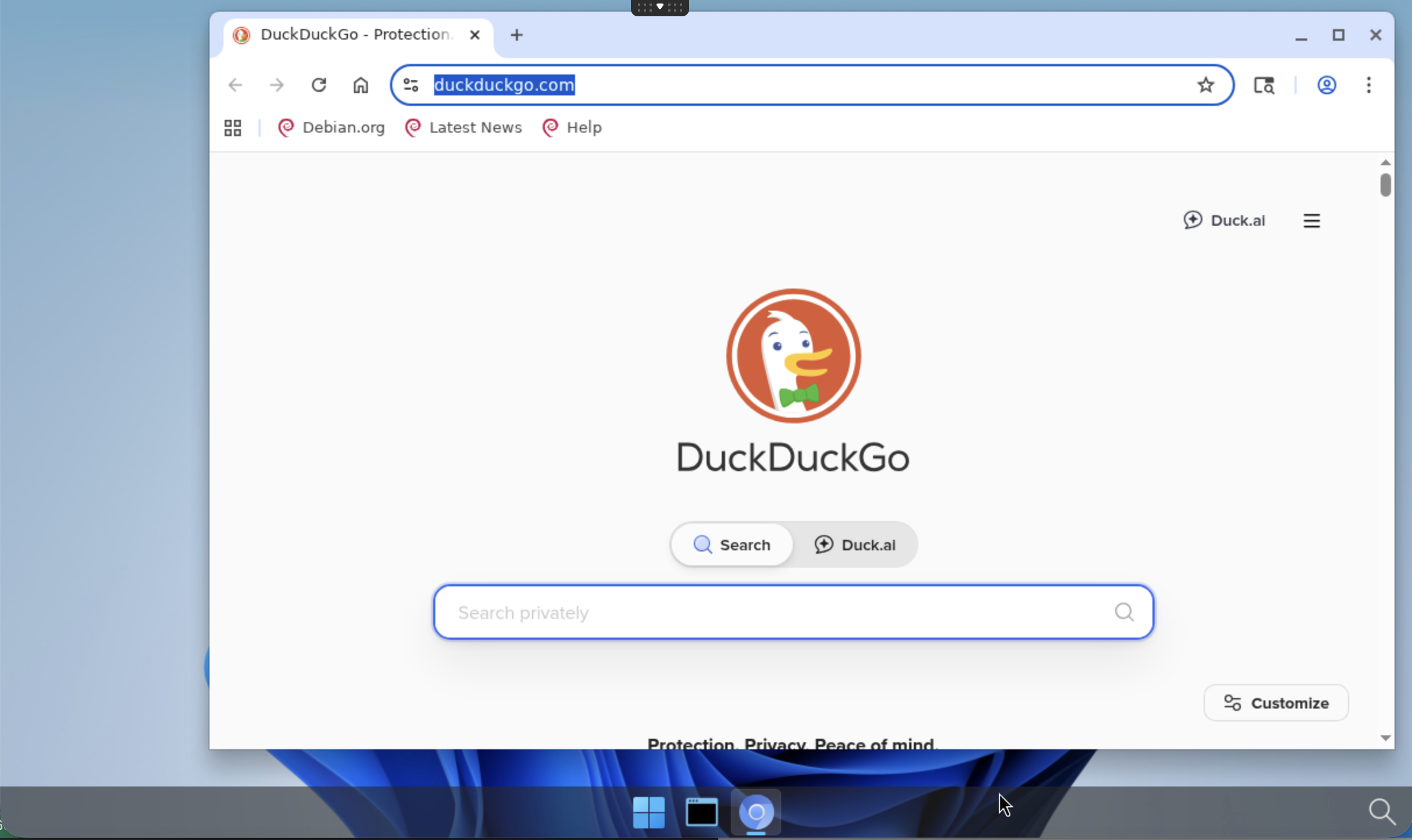The width and height of the screenshot is (1412, 840).
Task: Open the Debian.org bookmark
Action: pyautogui.click(x=331, y=127)
